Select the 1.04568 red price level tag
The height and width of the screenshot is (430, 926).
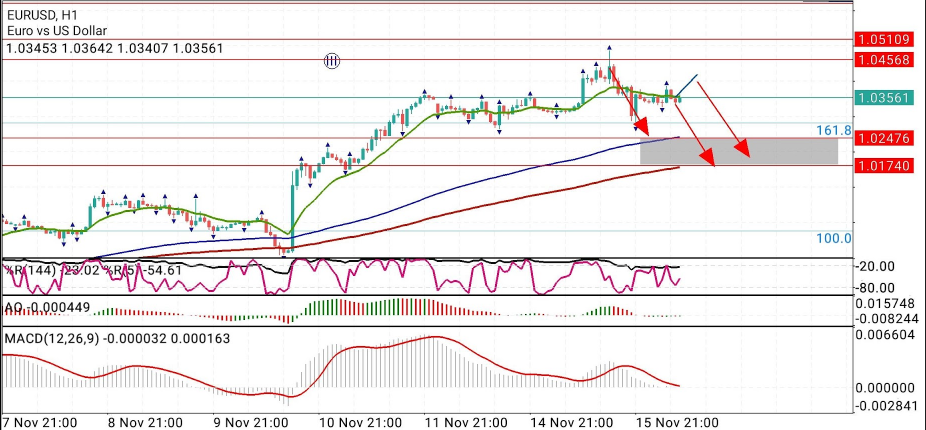pos(883,60)
